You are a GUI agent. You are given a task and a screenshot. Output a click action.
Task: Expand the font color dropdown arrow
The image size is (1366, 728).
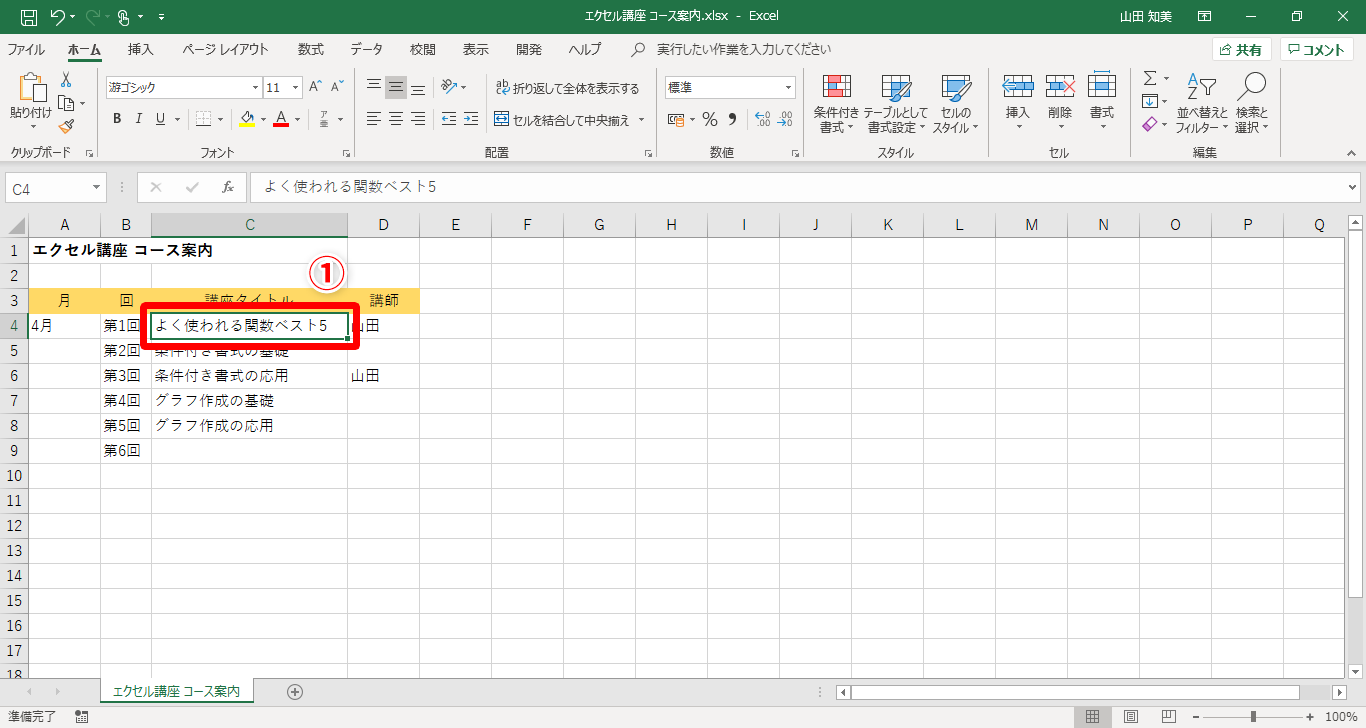[298, 119]
